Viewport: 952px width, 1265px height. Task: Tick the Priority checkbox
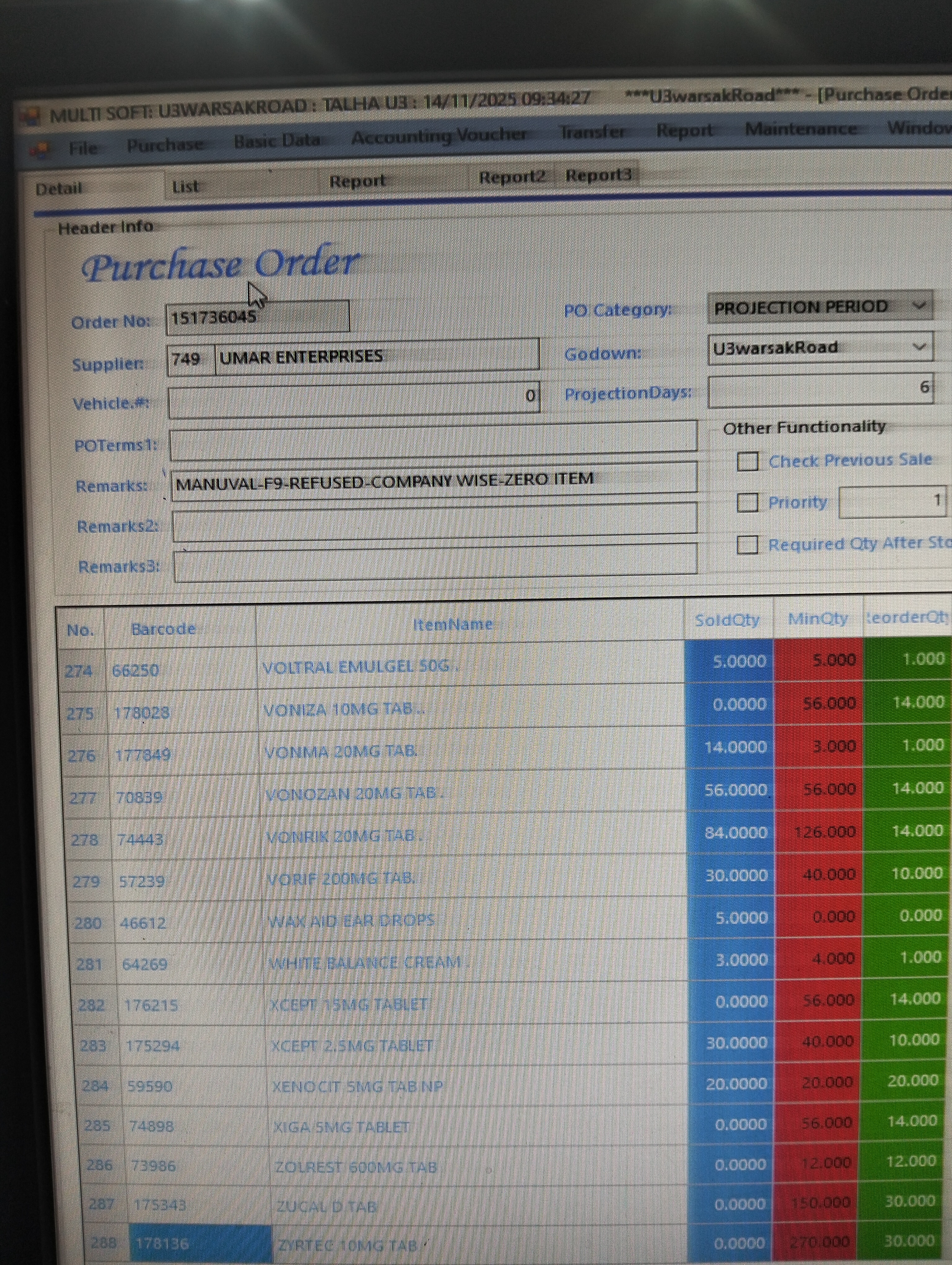tap(747, 503)
